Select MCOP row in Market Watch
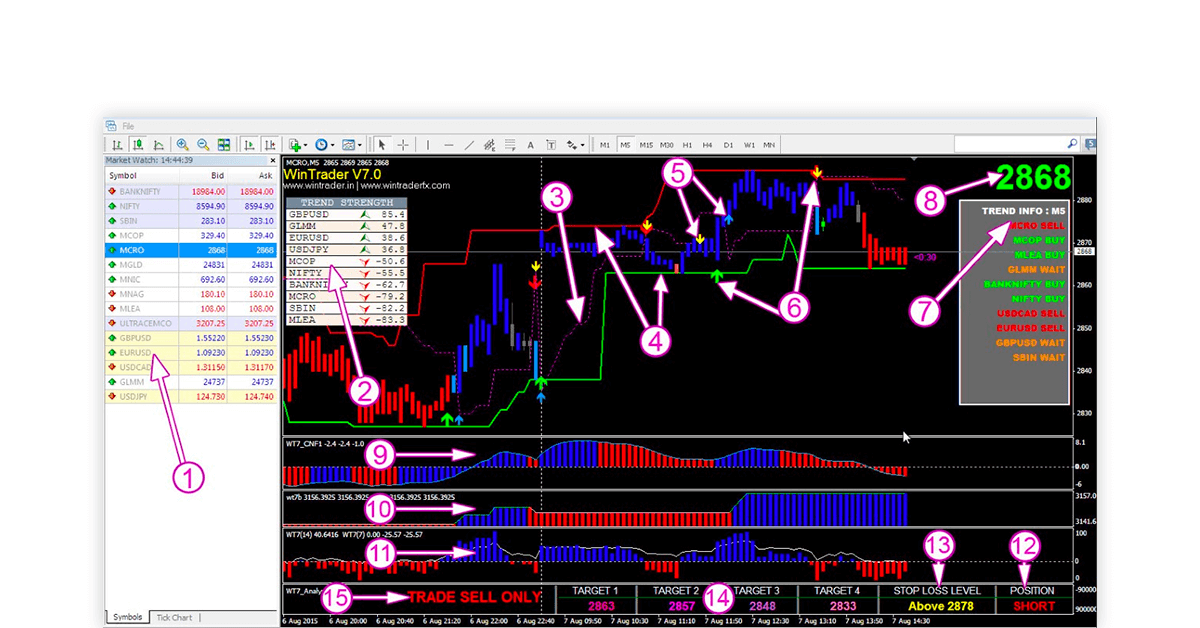This screenshot has width=1200, height=628. coord(192,235)
